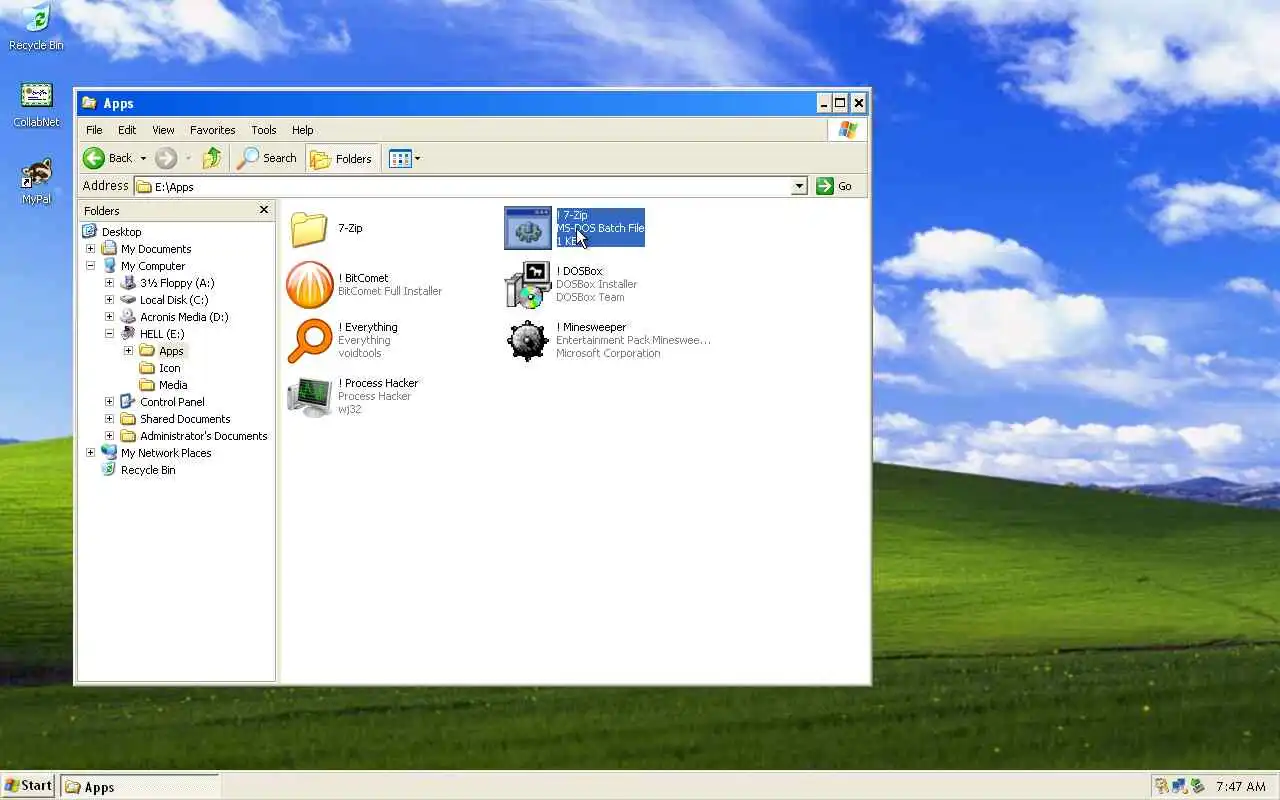Select Administrator's Documents in tree
Image resolution: width=1280 pixels, height=800 pixels.
(x=204, y=436)
